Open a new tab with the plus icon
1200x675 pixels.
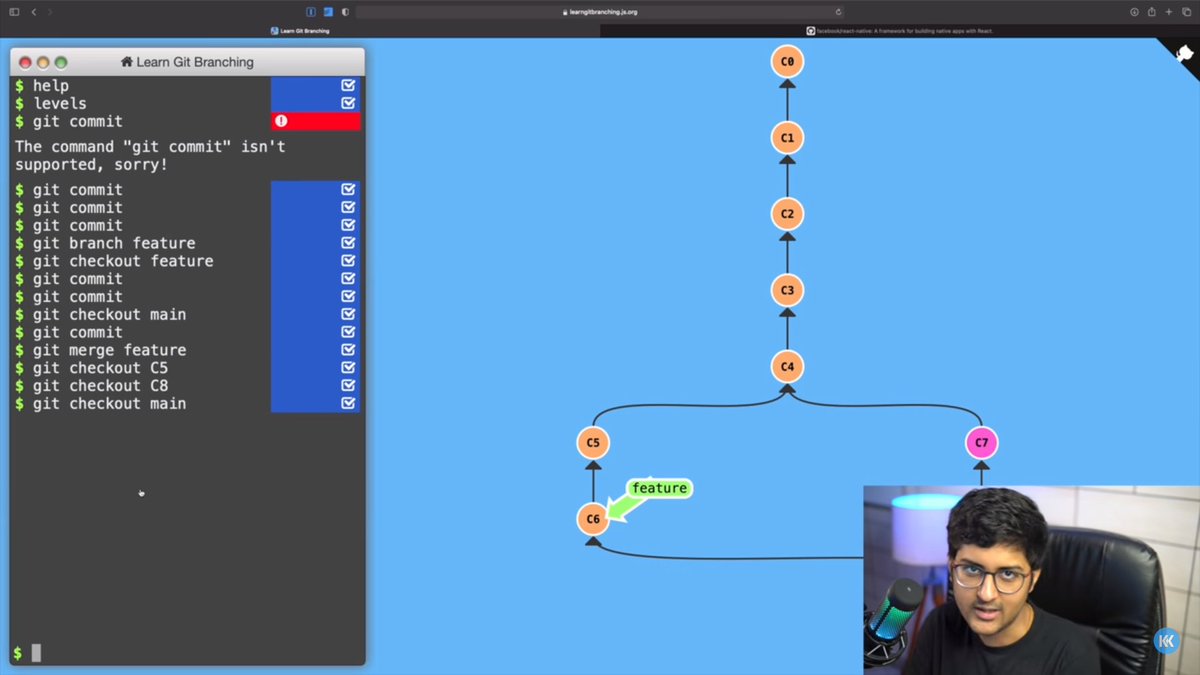coord(1169,12)
